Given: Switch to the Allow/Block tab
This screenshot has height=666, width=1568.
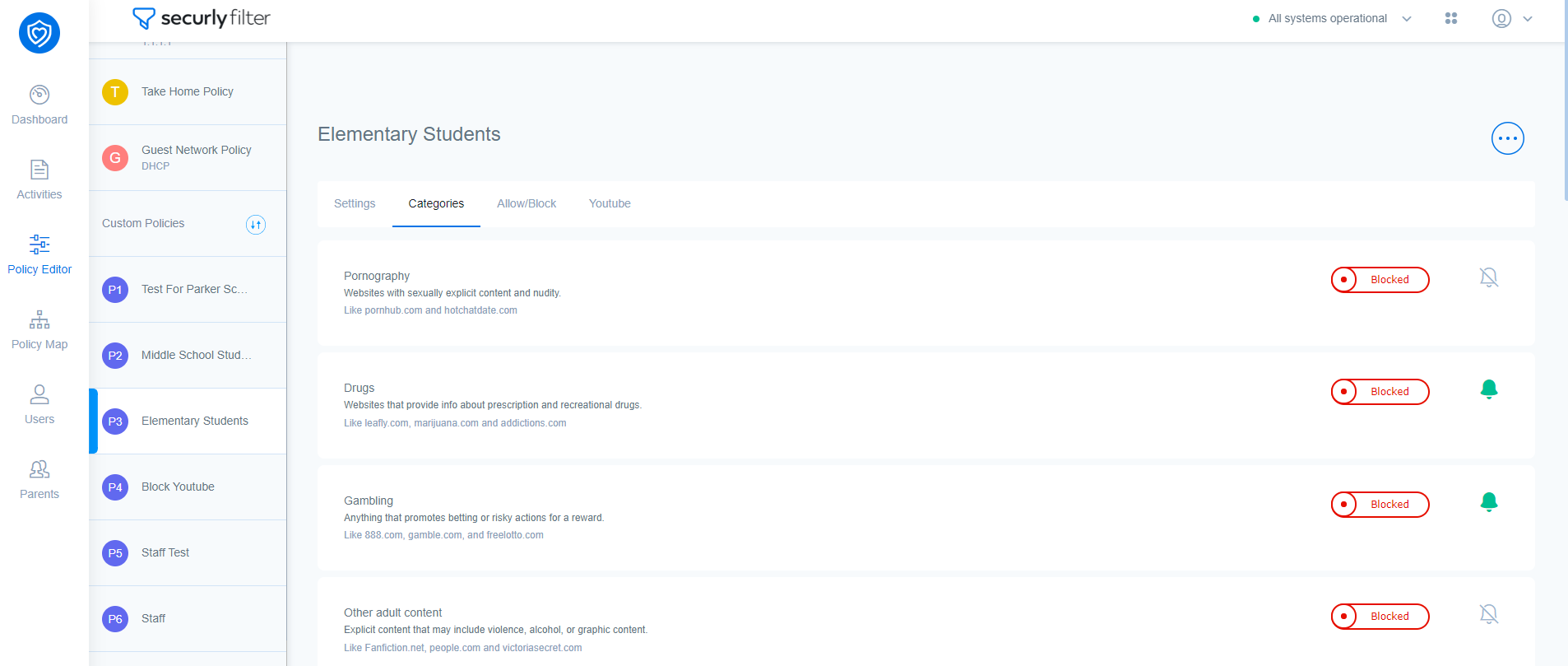Looking at the screenshot, I should click(527, 203).
